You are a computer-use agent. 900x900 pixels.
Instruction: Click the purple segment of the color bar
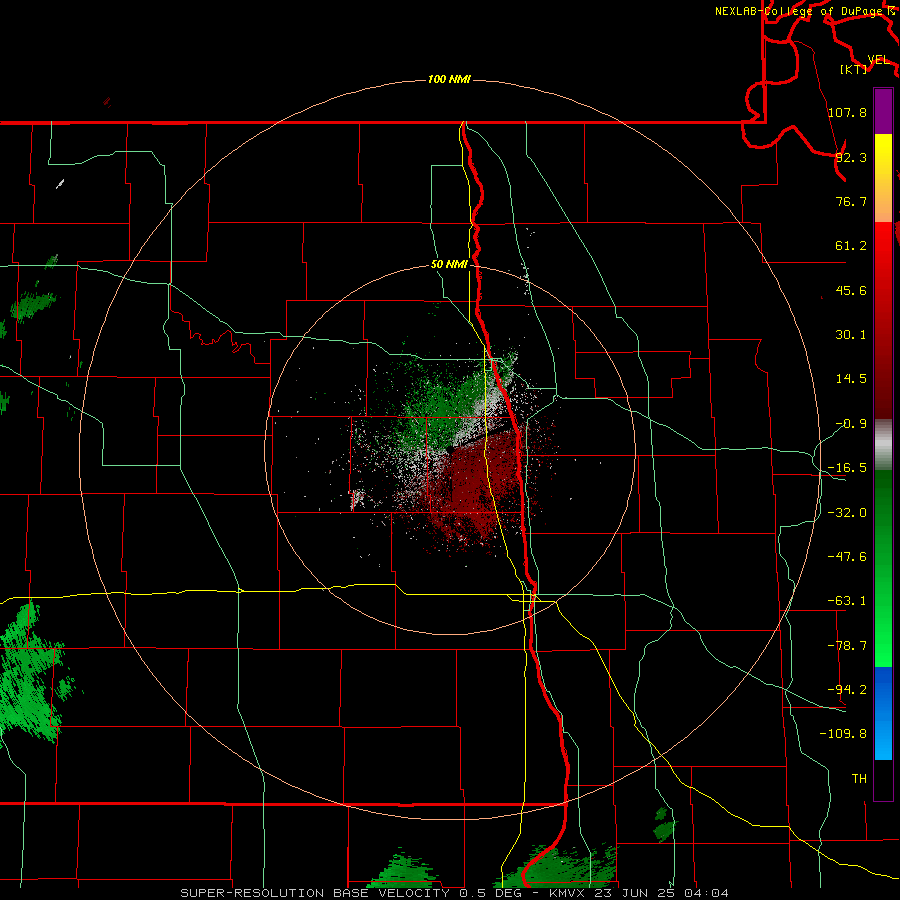click(x=883, y=112)
